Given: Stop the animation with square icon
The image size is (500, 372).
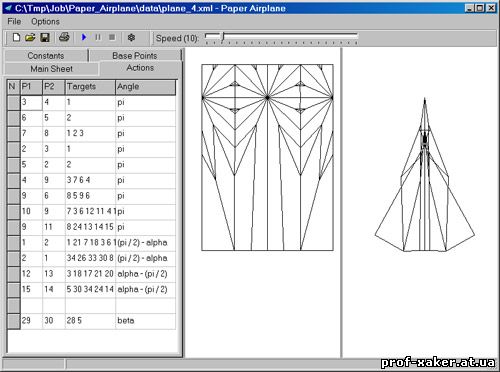Looking at the screenshot, I should [112, 37].
